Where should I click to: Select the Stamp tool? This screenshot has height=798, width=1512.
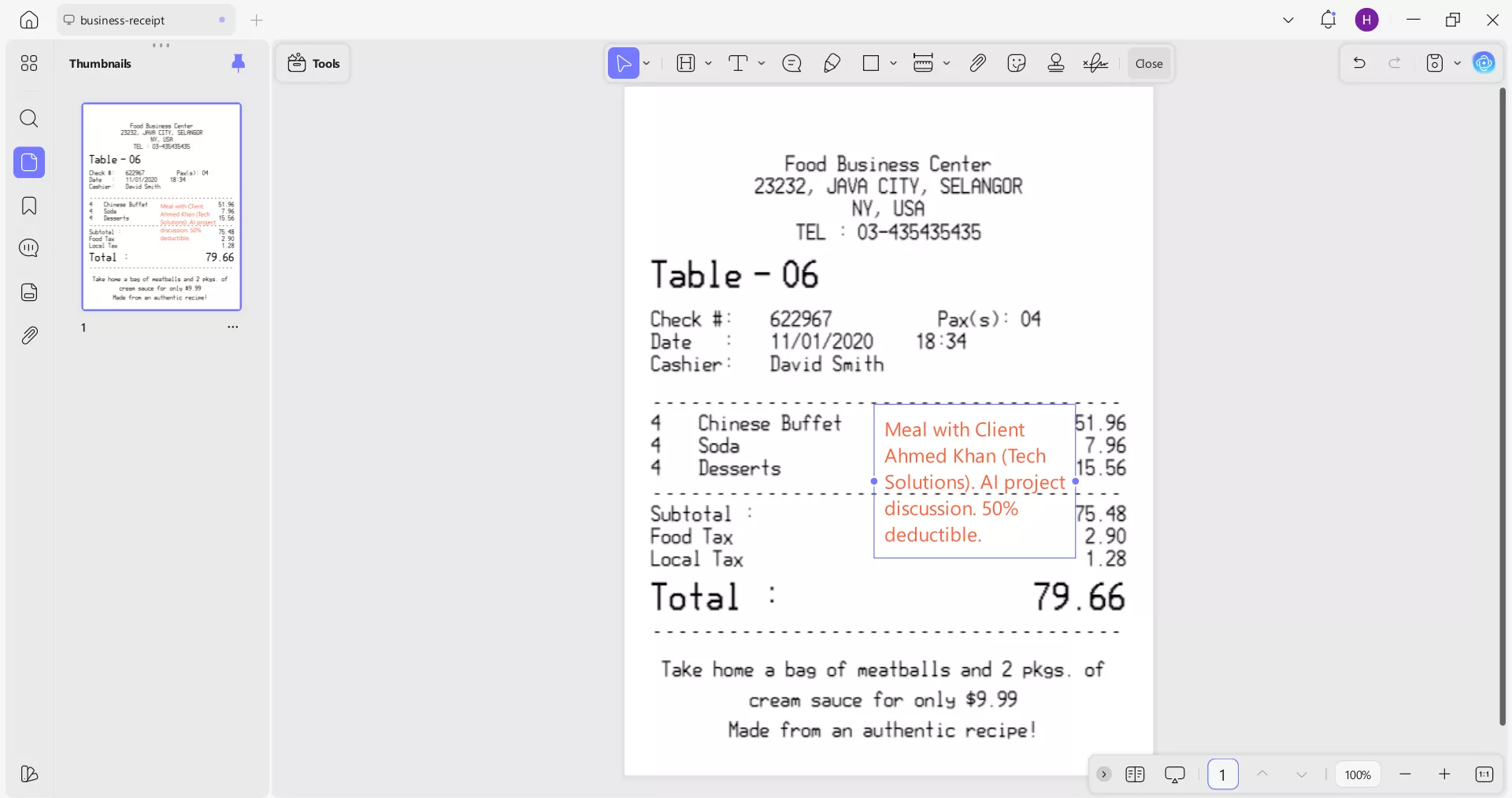click(x=1056, y=63)
